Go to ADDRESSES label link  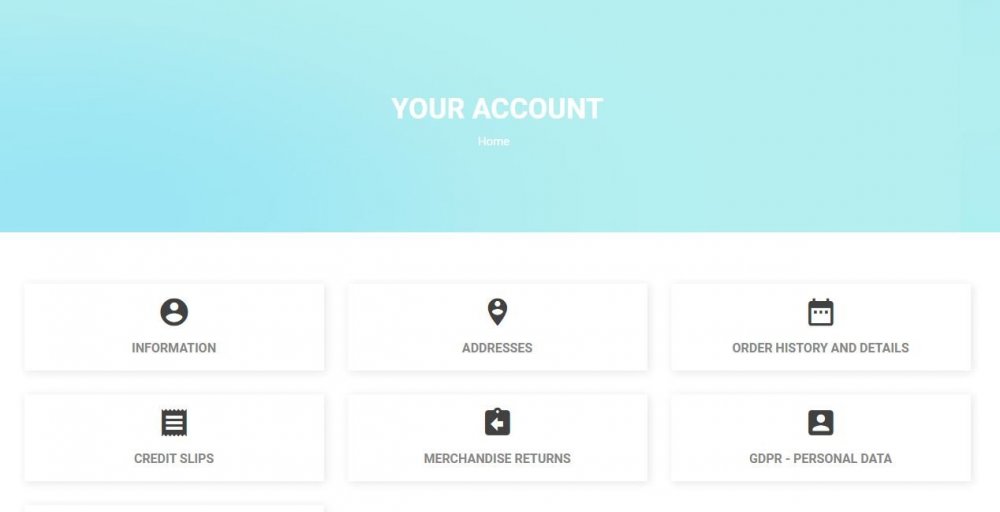click(497, 347)
